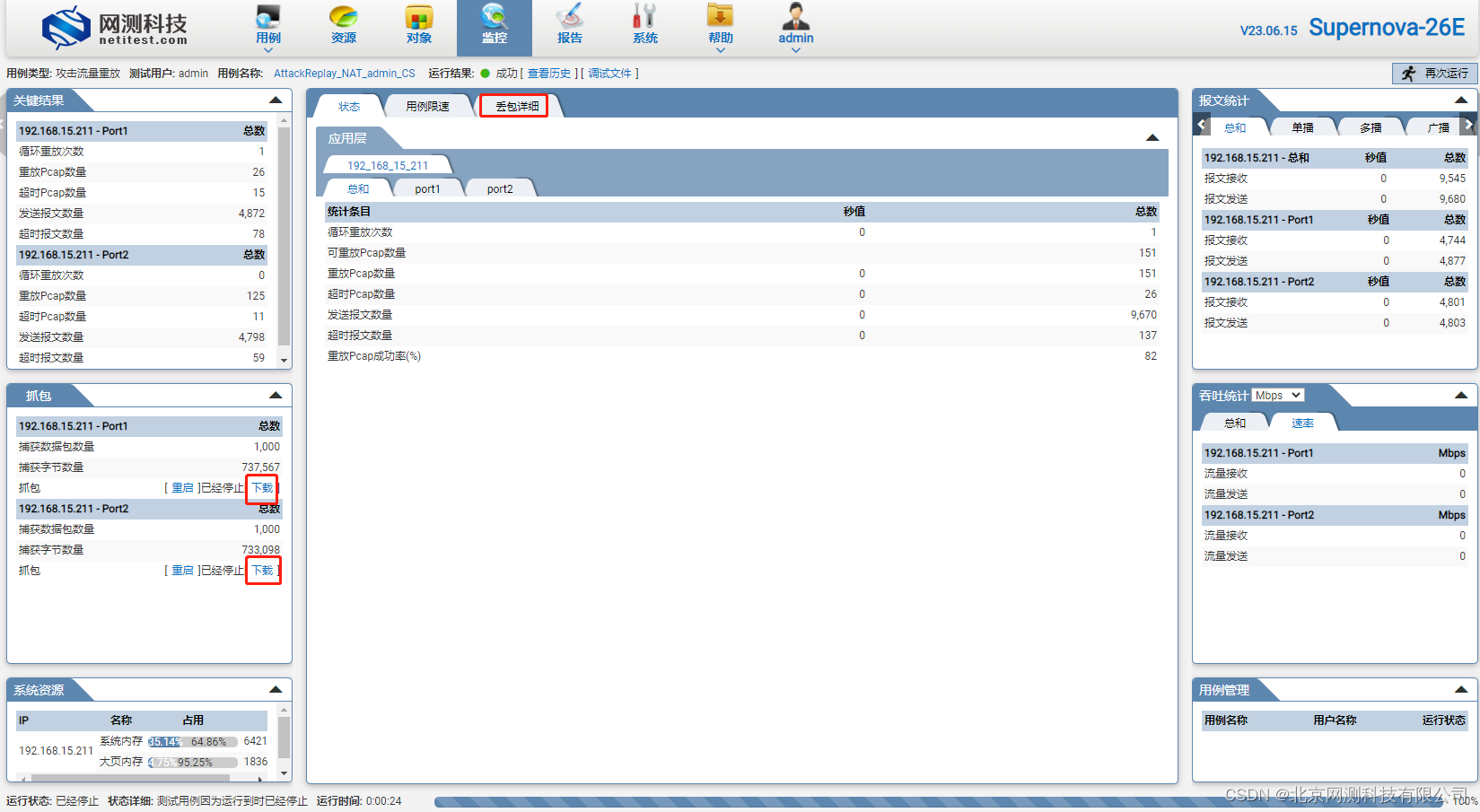This screenshot has width=1480, height=812.
Task: Click the 运行状态 column header in 用例管理
Action: click(1443, 720)
